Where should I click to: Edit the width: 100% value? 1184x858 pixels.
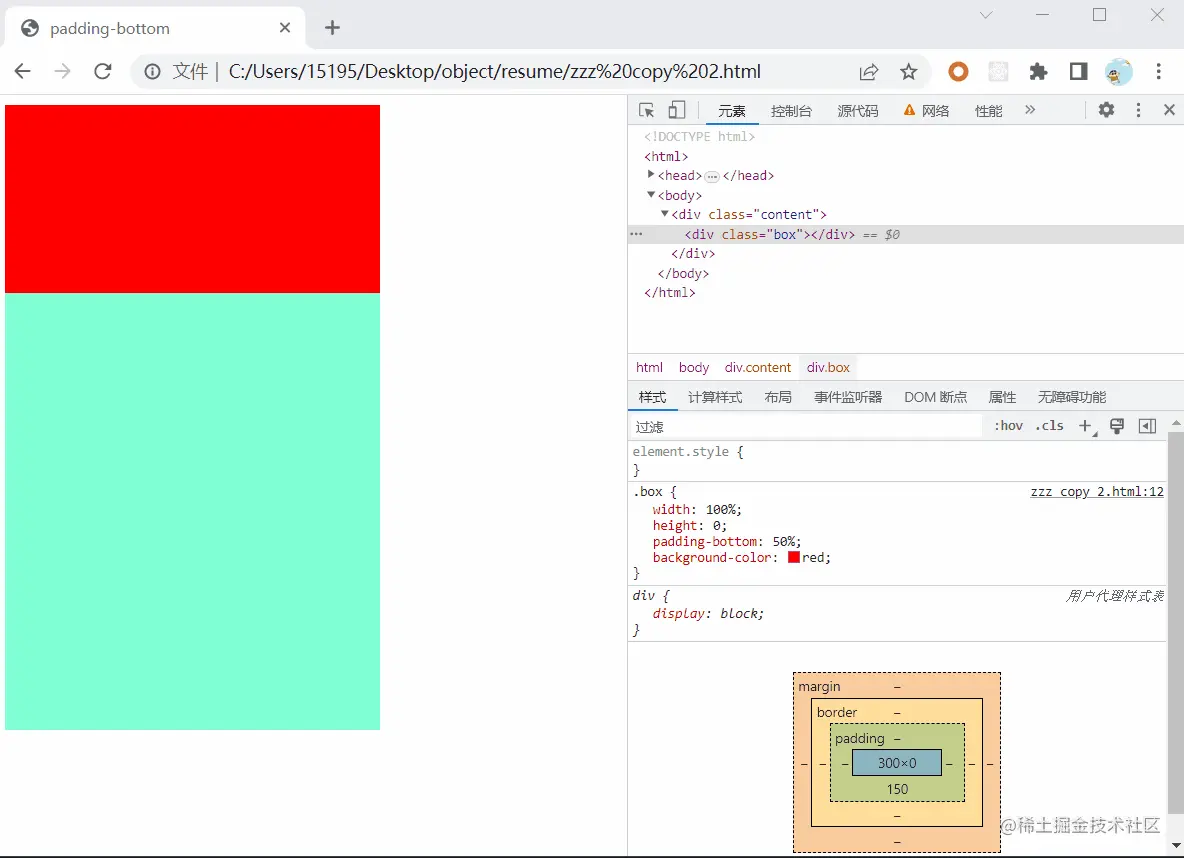point(722,510)
